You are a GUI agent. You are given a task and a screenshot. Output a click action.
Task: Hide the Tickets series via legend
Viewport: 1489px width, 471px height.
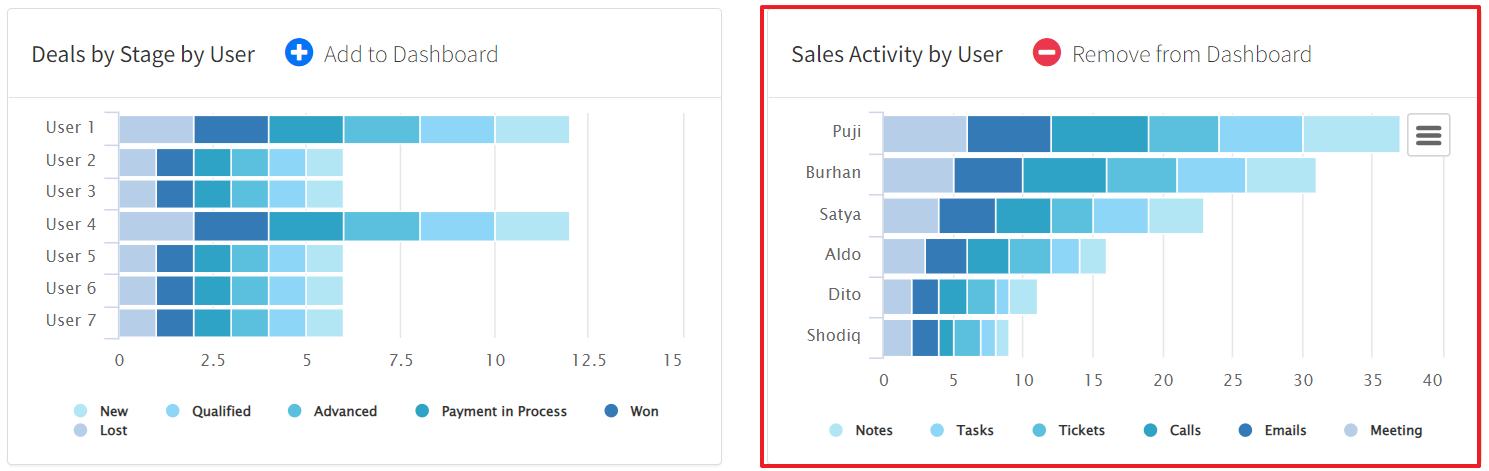(x=1081, y=430)
